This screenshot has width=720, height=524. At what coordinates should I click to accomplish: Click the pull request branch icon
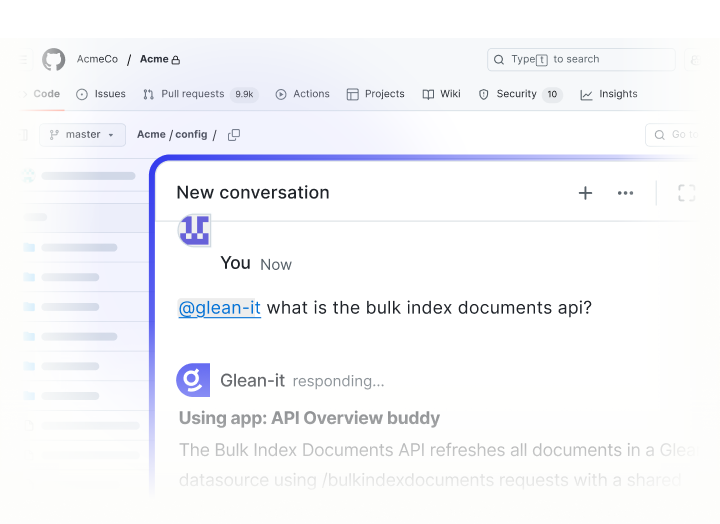tap(148, 95)
